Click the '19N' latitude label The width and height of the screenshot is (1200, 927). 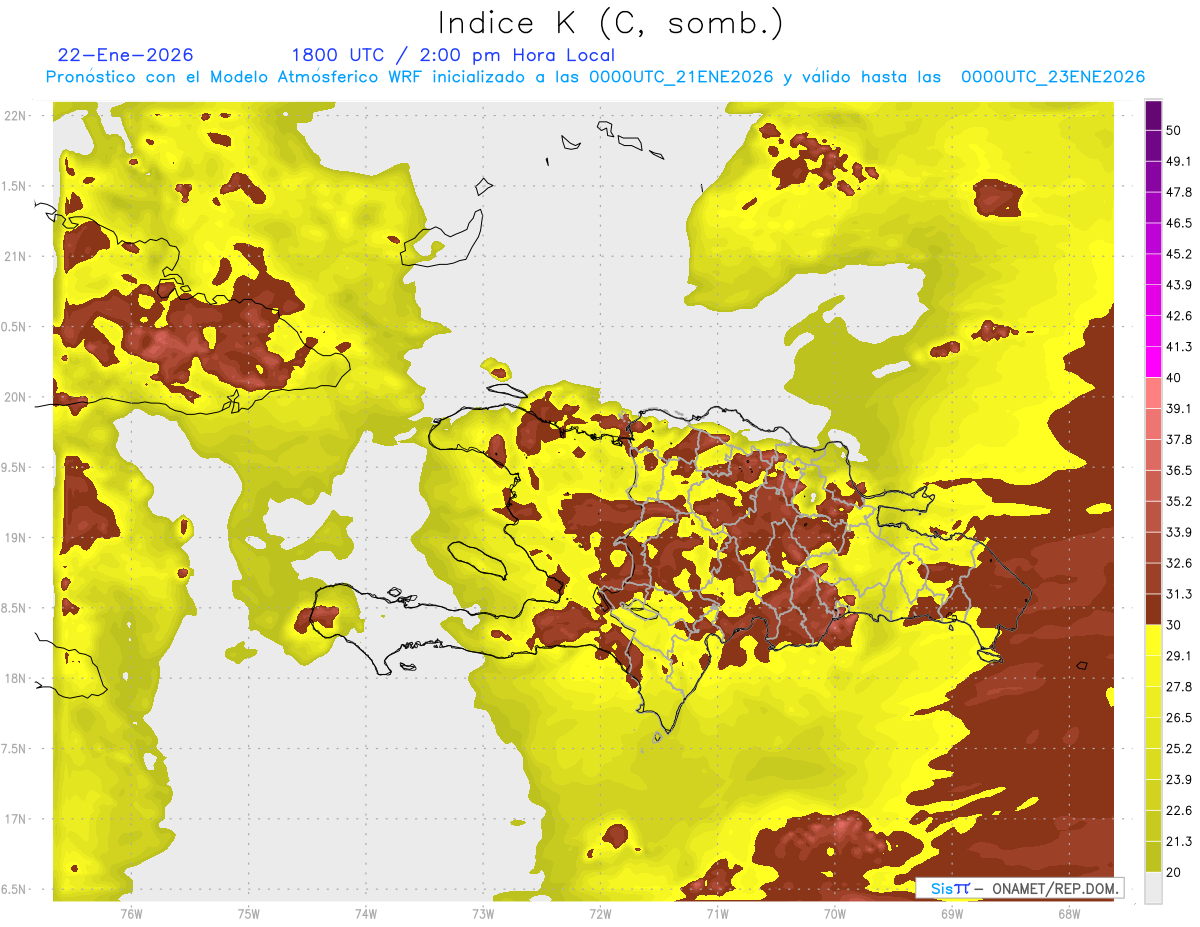(17, 538)
